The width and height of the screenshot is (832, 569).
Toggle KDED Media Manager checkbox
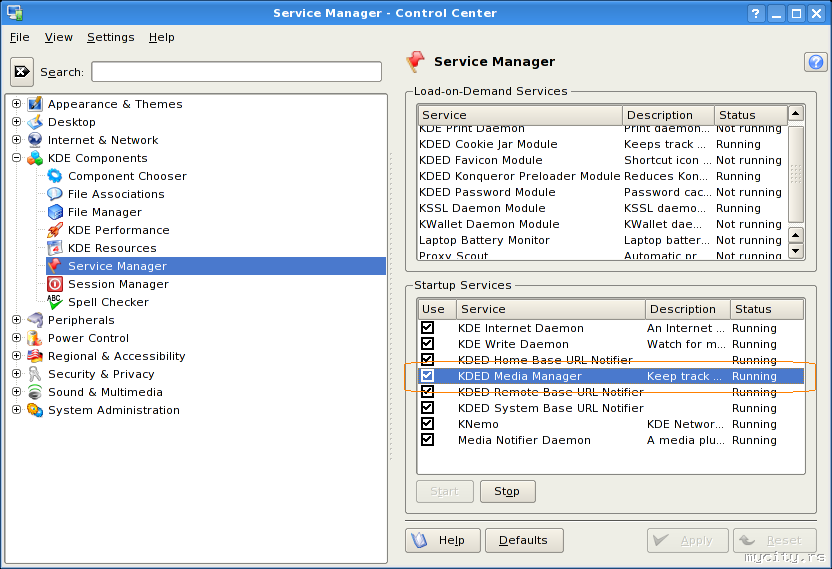click(x=428, y=376)
